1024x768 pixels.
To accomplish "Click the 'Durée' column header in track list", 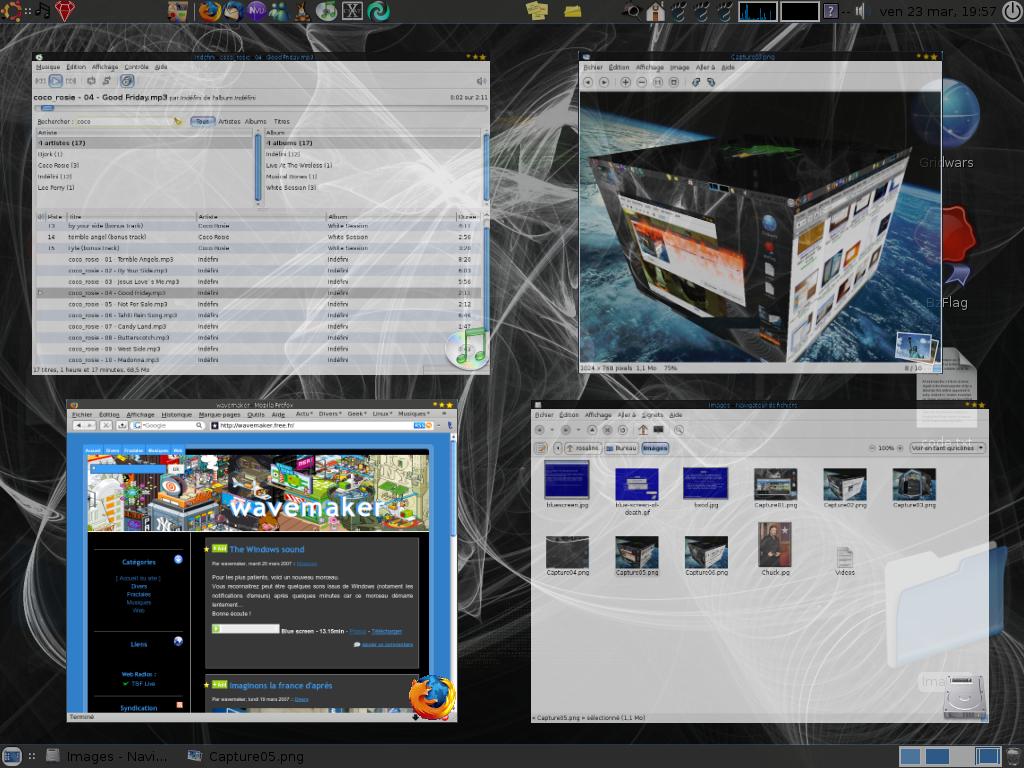I will 468,217.
